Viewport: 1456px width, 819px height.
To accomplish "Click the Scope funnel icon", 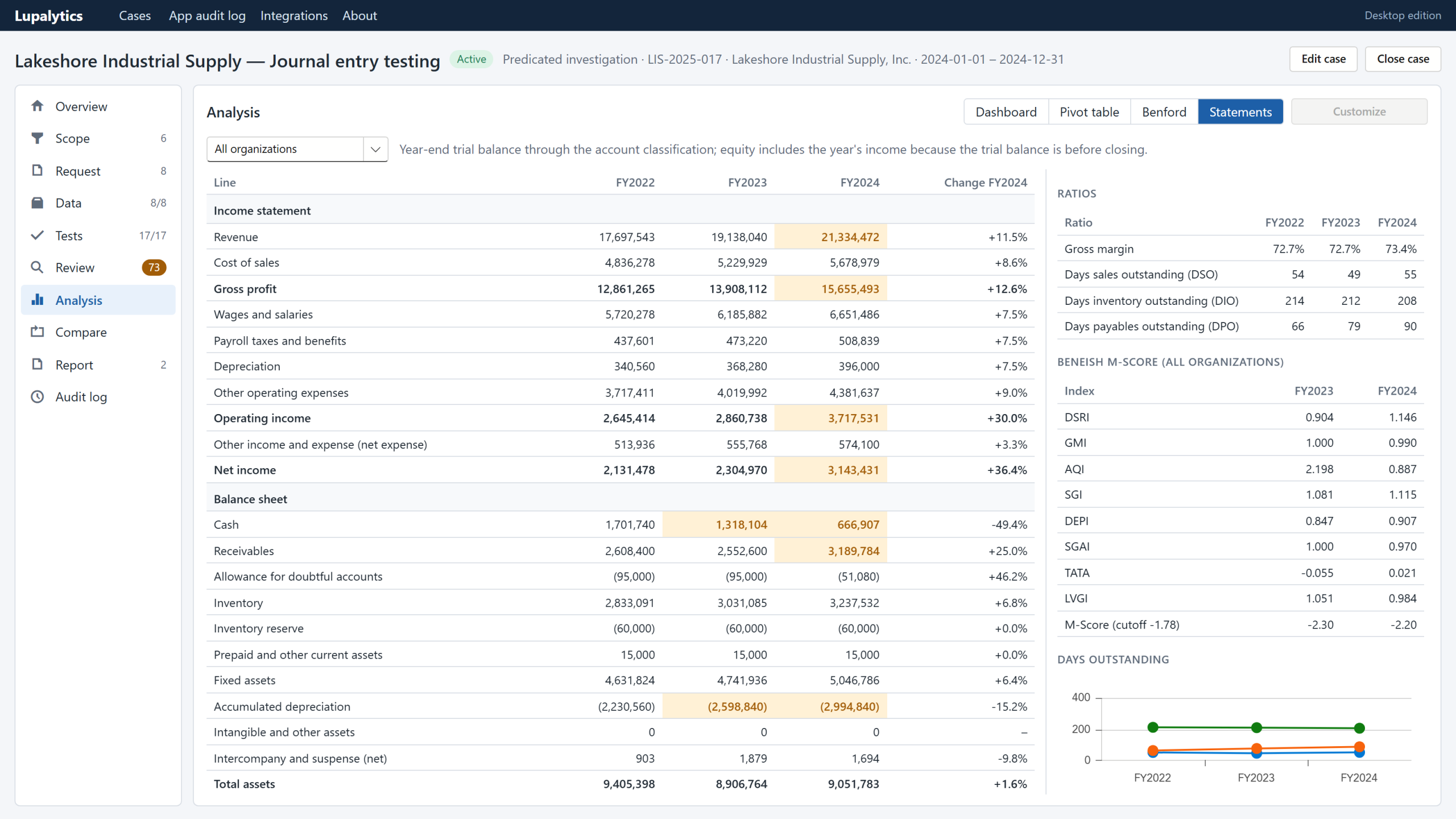I will click(x=38, y=138).
